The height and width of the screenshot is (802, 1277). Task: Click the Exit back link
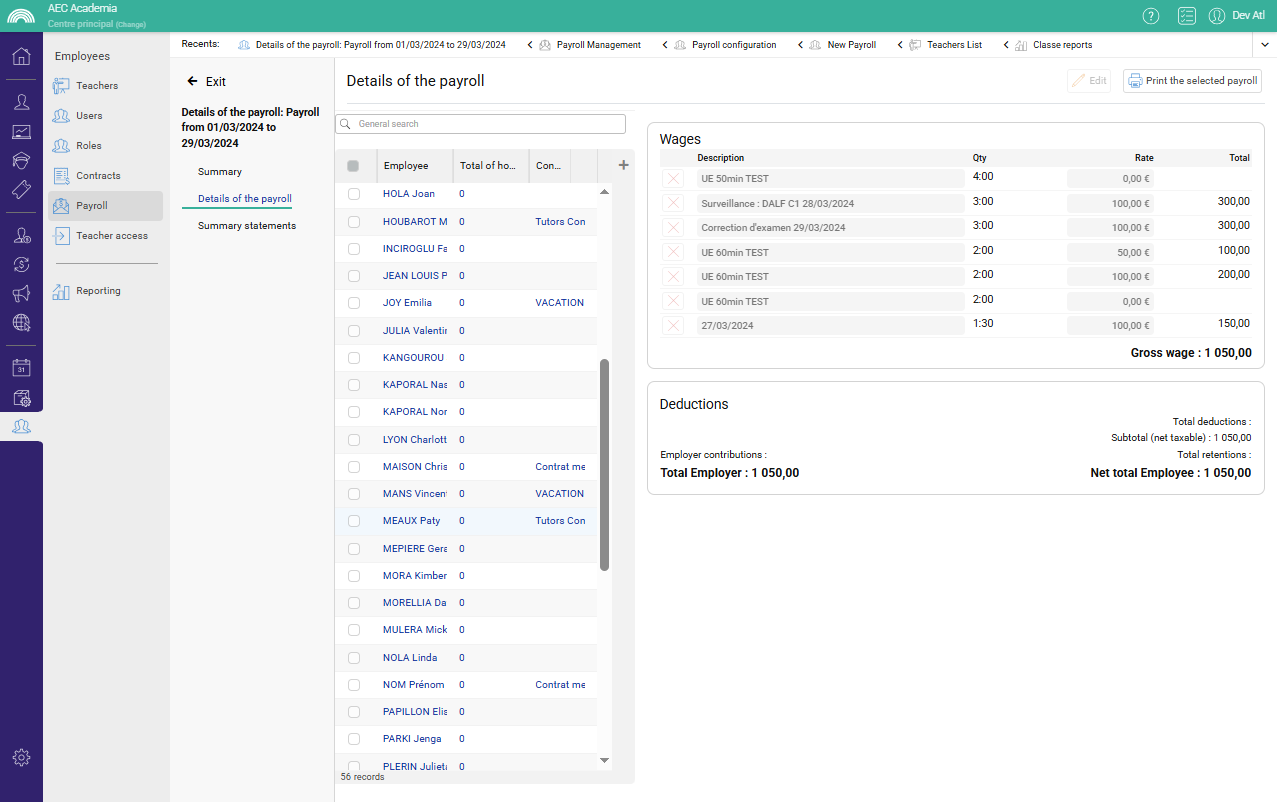(x=207, y=82)
